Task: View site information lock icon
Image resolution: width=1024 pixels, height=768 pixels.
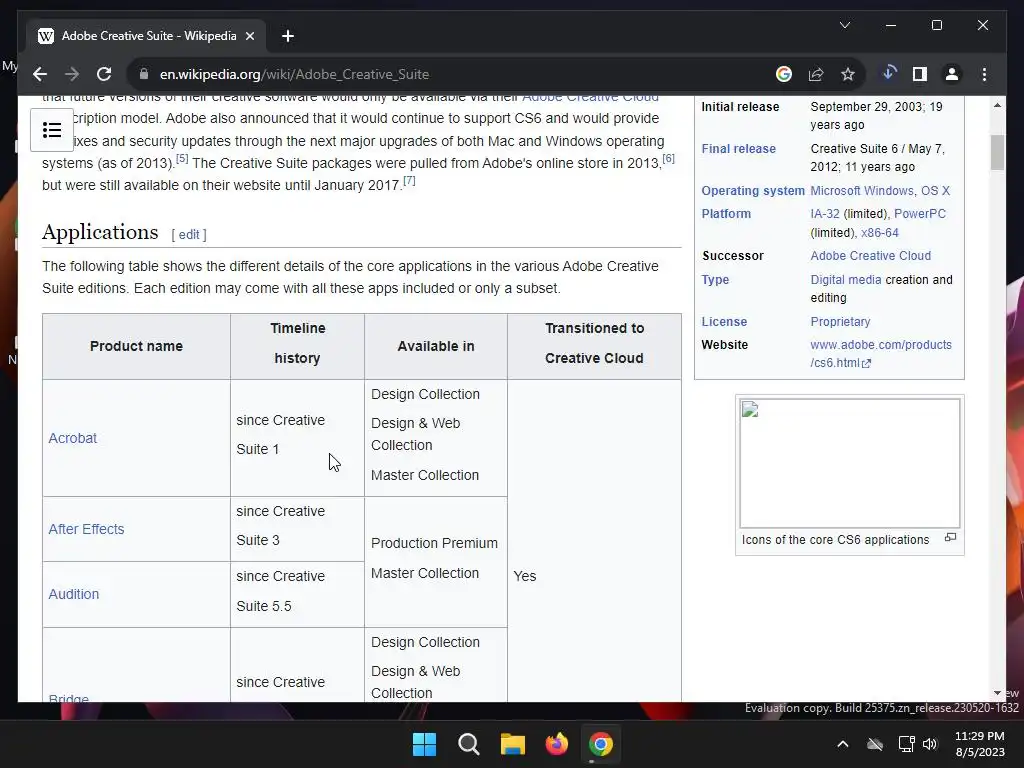Action: [x=144, y=74]
